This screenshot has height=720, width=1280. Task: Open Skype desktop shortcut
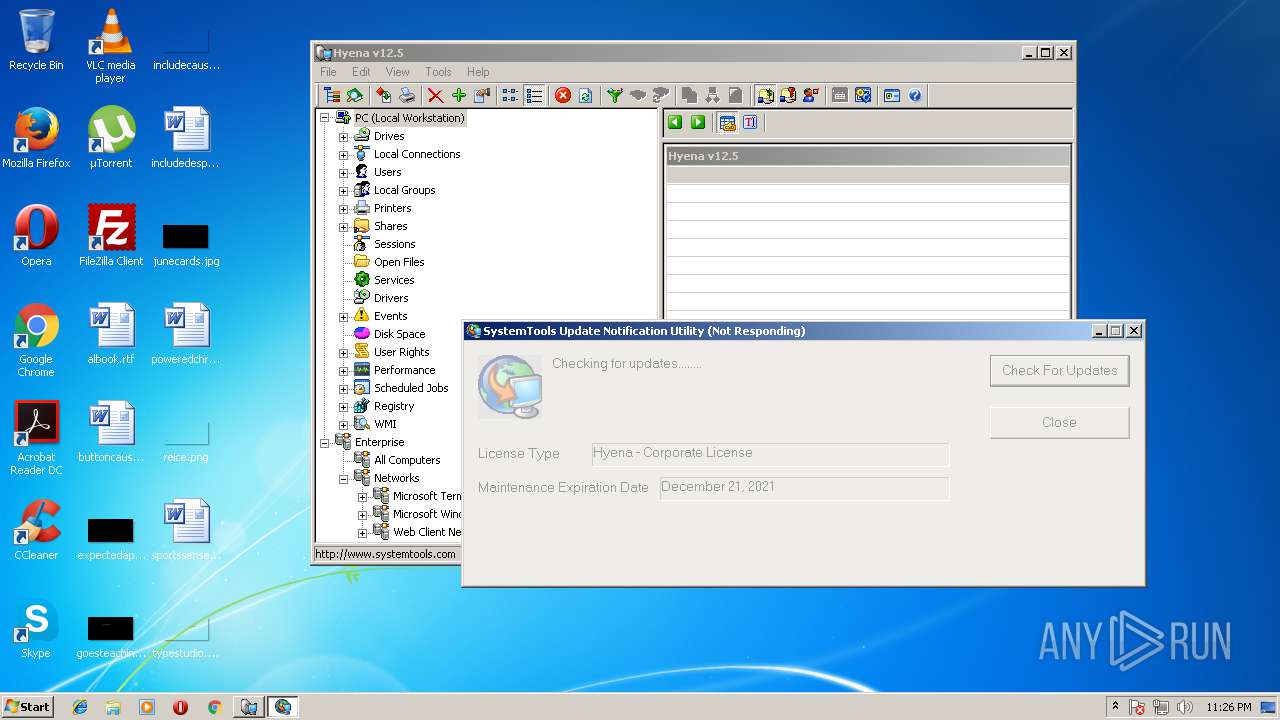tap(36, 630)
